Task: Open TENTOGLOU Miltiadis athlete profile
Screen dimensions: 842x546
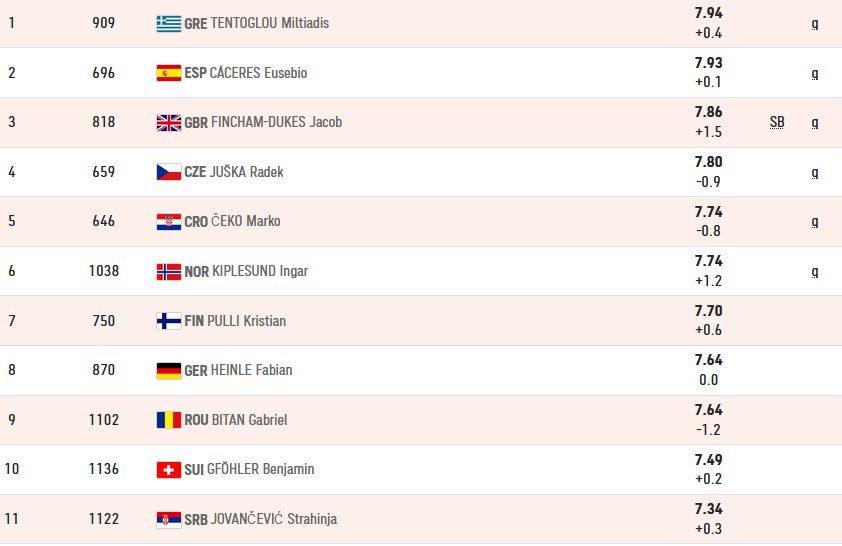Action: point(270,23)
